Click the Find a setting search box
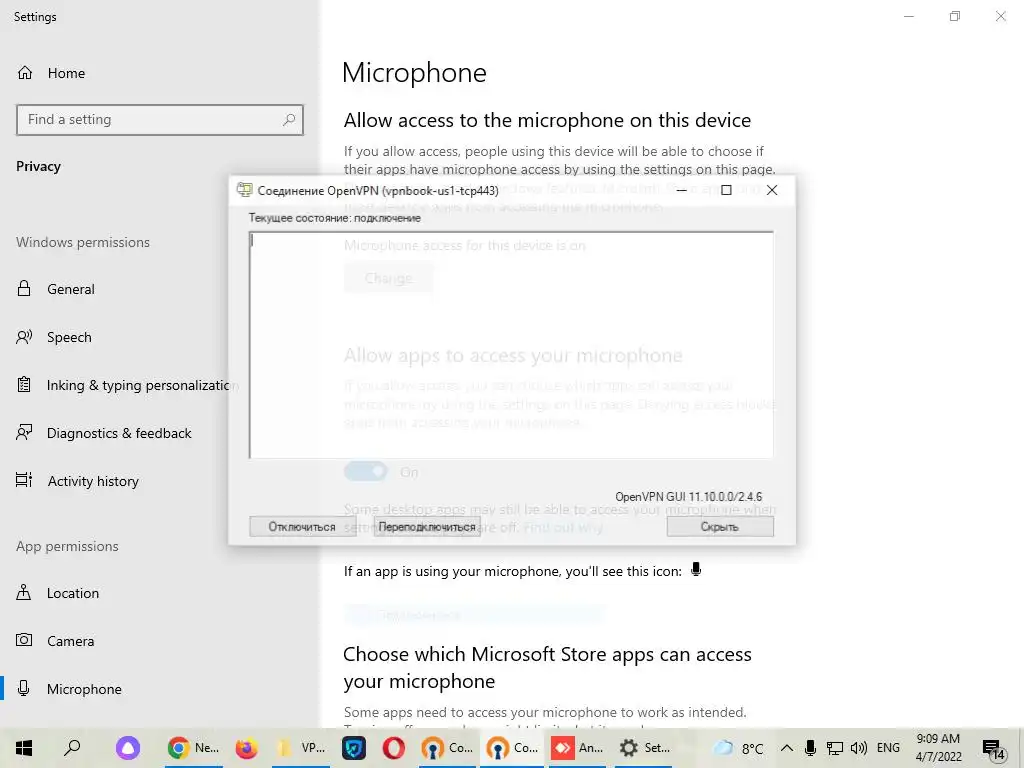Screen dimensions: 1024x768 160,120
